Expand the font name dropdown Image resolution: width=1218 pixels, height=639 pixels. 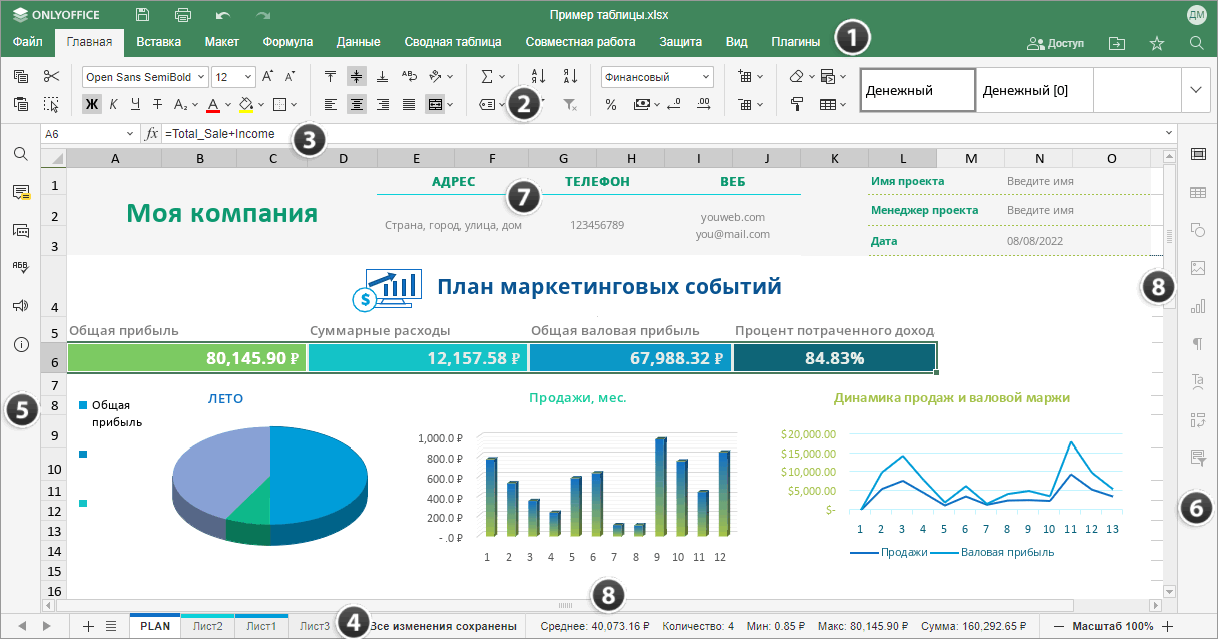click(200, 77)
